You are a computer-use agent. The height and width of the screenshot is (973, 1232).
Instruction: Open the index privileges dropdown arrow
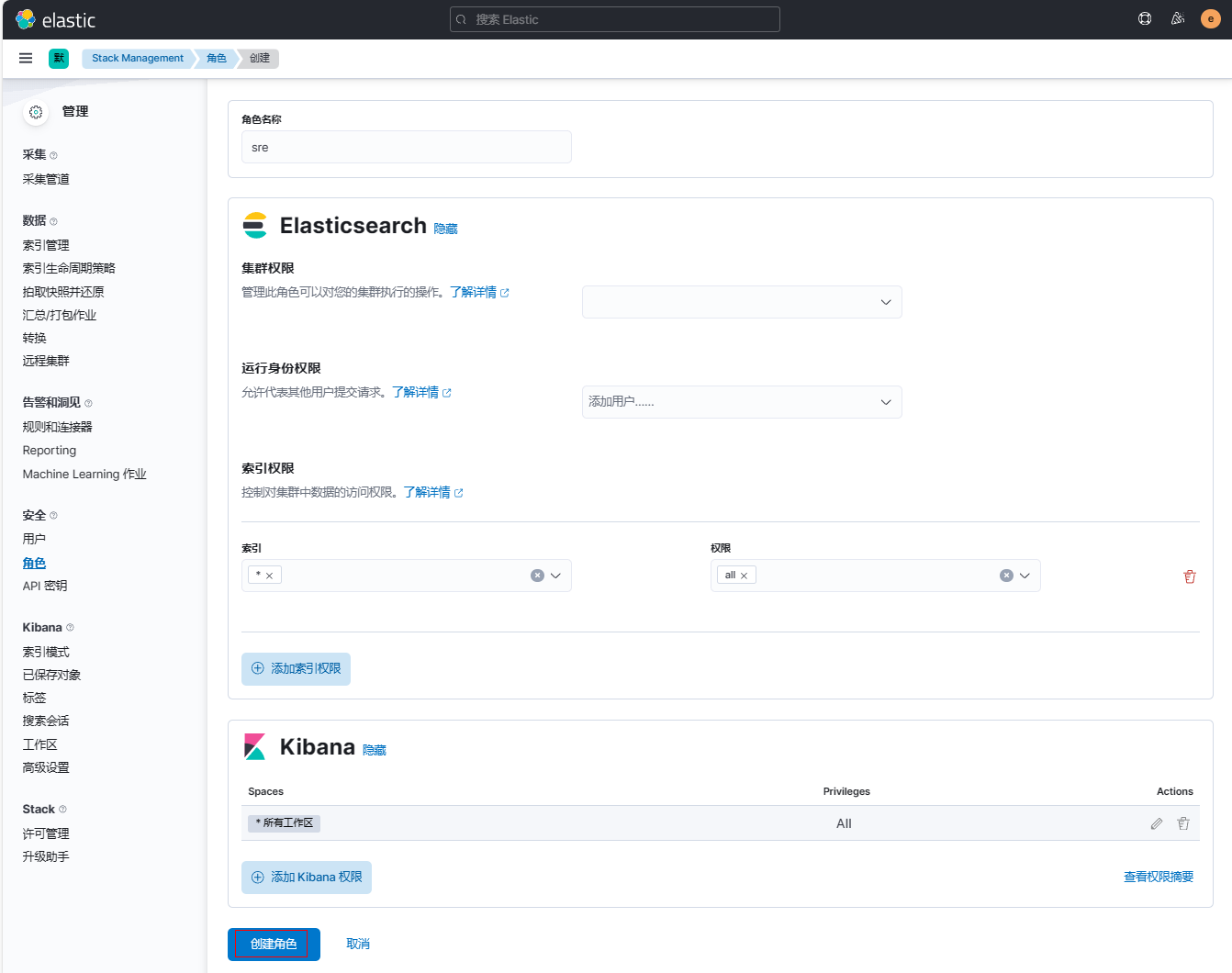point(1025,576)
